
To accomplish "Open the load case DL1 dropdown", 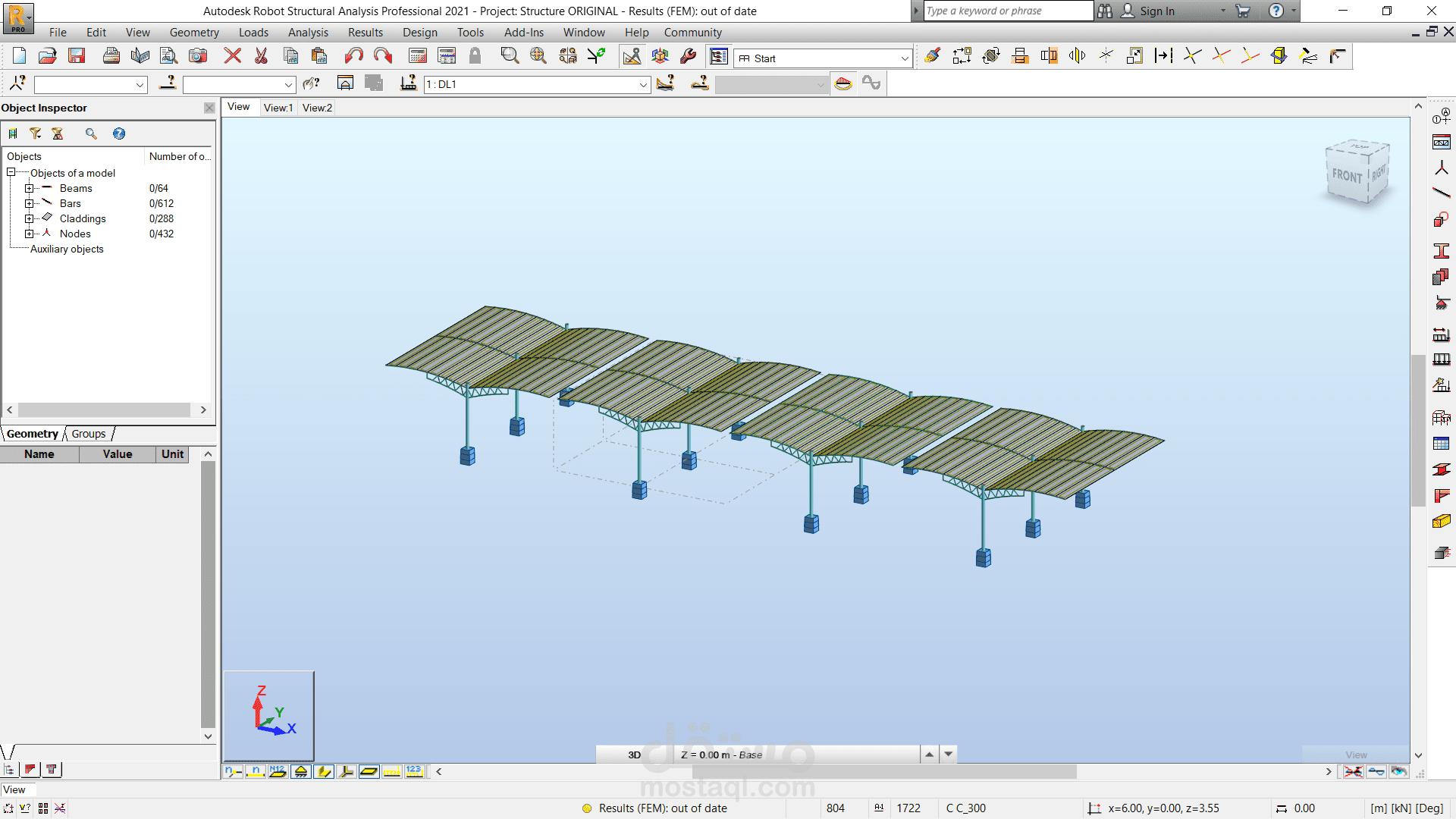I will [643, 84].
